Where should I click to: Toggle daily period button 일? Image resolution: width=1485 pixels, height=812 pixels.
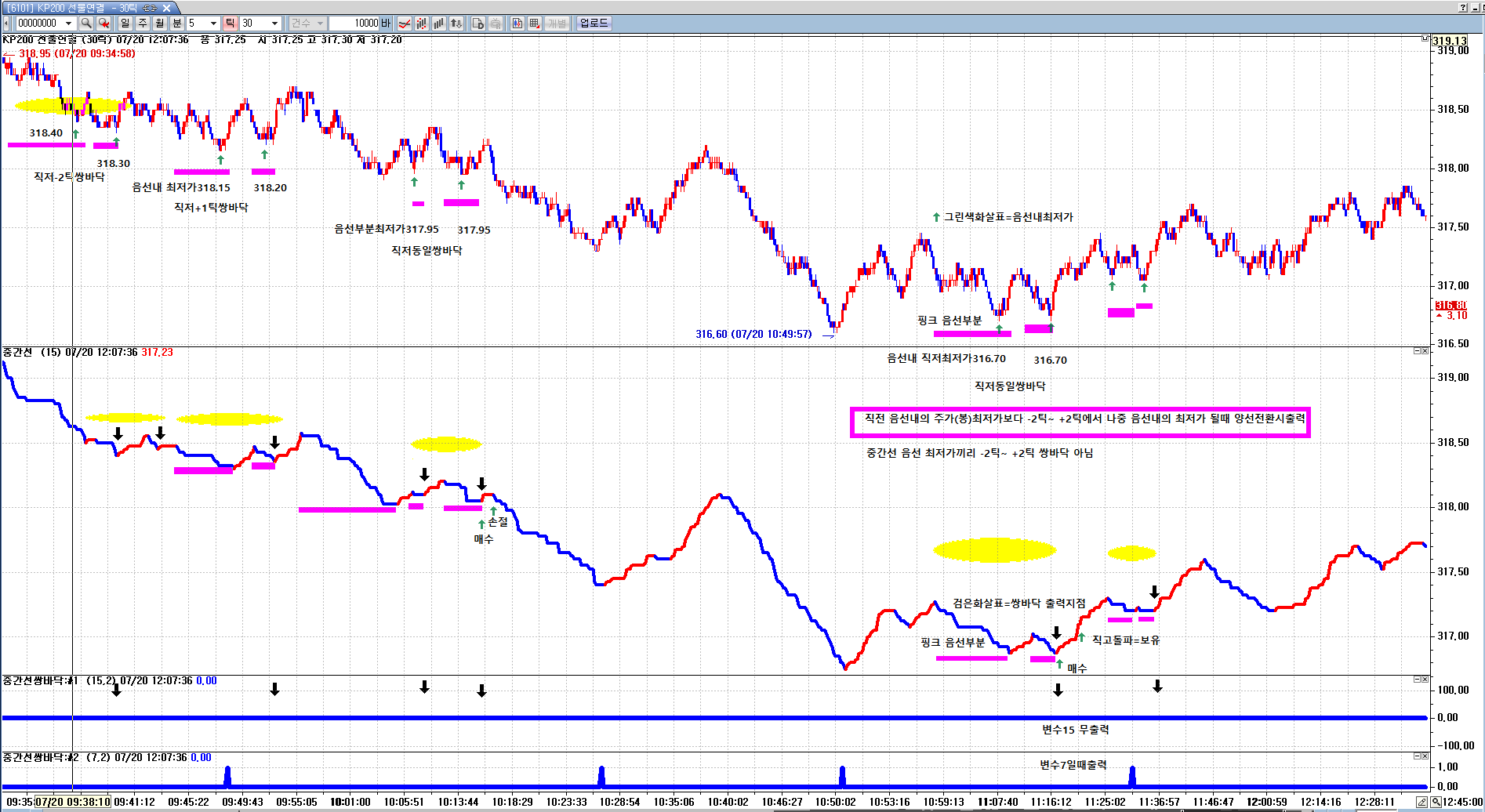coord(125,24)
